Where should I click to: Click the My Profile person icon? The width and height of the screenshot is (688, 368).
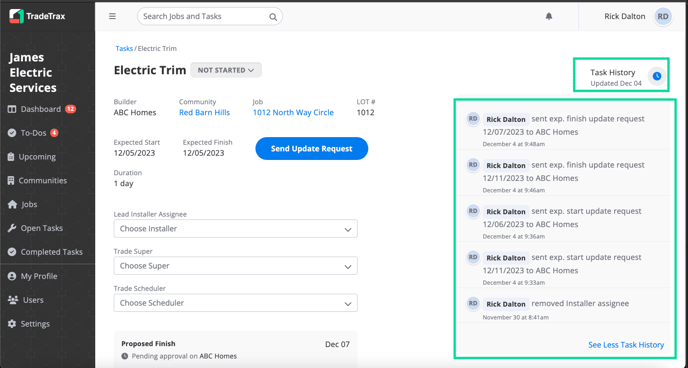point(12,276)
